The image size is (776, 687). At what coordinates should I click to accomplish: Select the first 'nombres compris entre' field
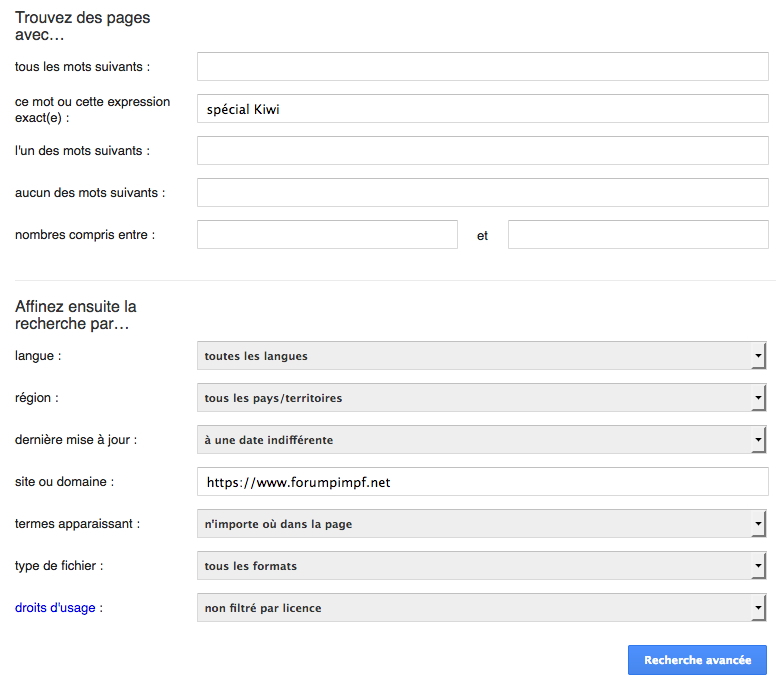[327, 235]
